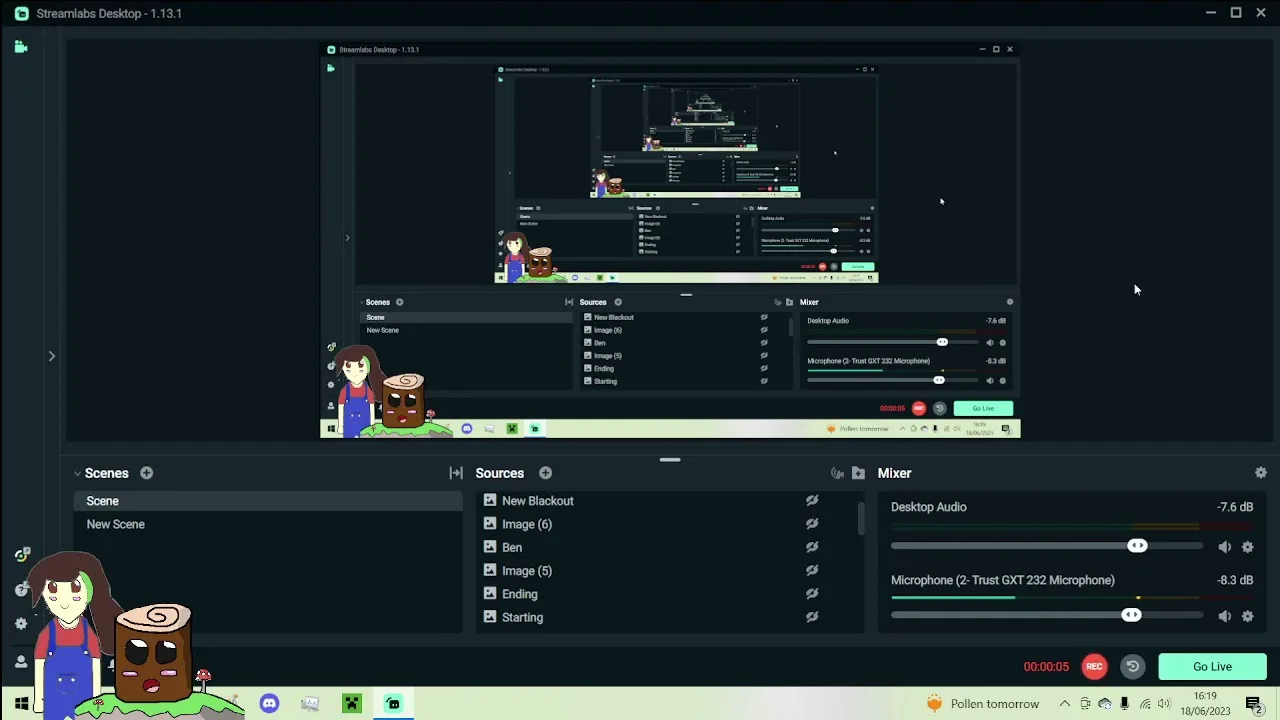Switch to New Scene
Screen dimensions: 1280x720
tap(268, 524)
